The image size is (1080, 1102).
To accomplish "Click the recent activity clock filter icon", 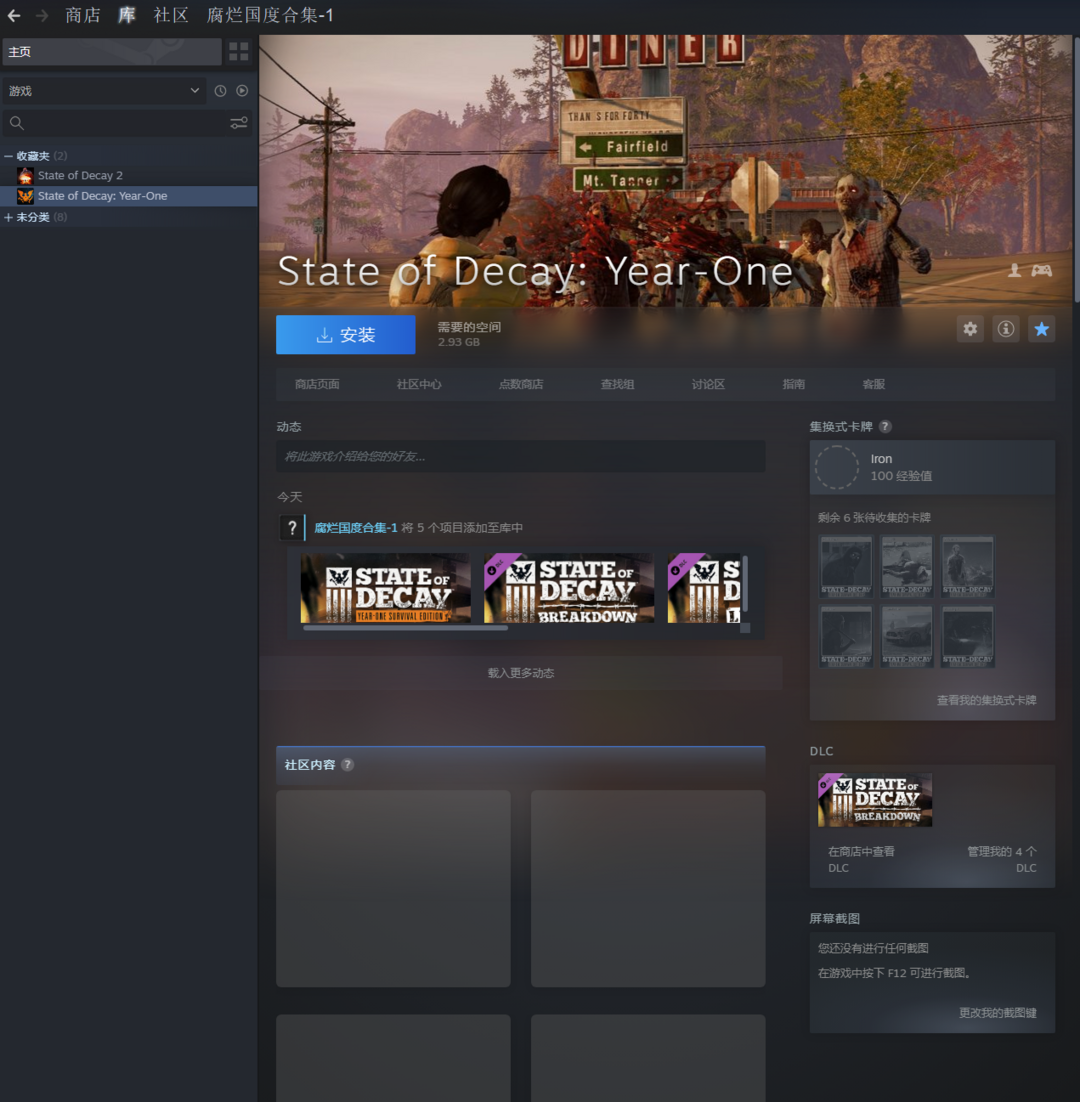I will pos(221,91).
